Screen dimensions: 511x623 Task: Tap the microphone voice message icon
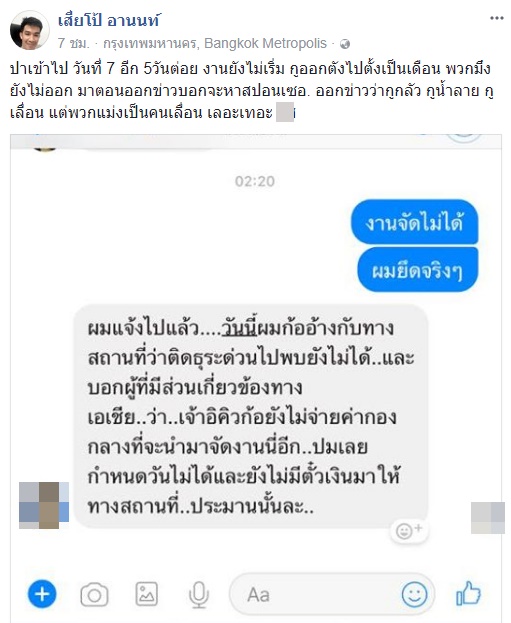[198, 595]
